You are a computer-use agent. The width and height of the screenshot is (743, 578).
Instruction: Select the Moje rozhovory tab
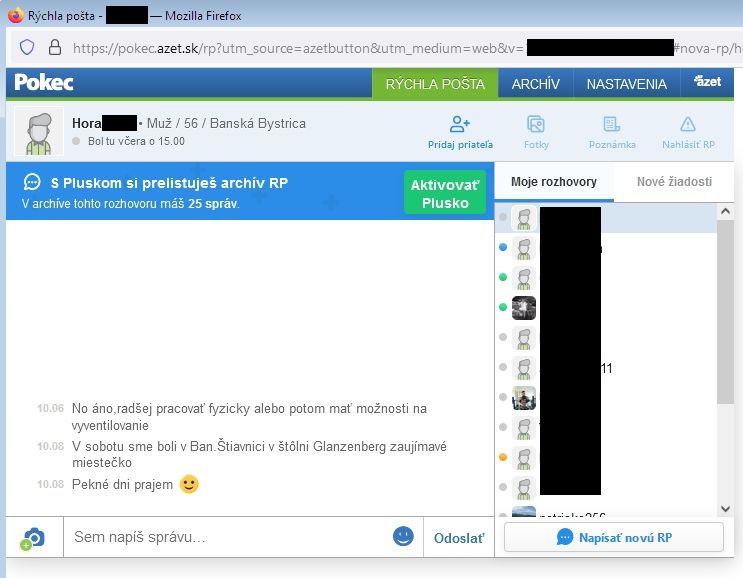tap(554, 182)
